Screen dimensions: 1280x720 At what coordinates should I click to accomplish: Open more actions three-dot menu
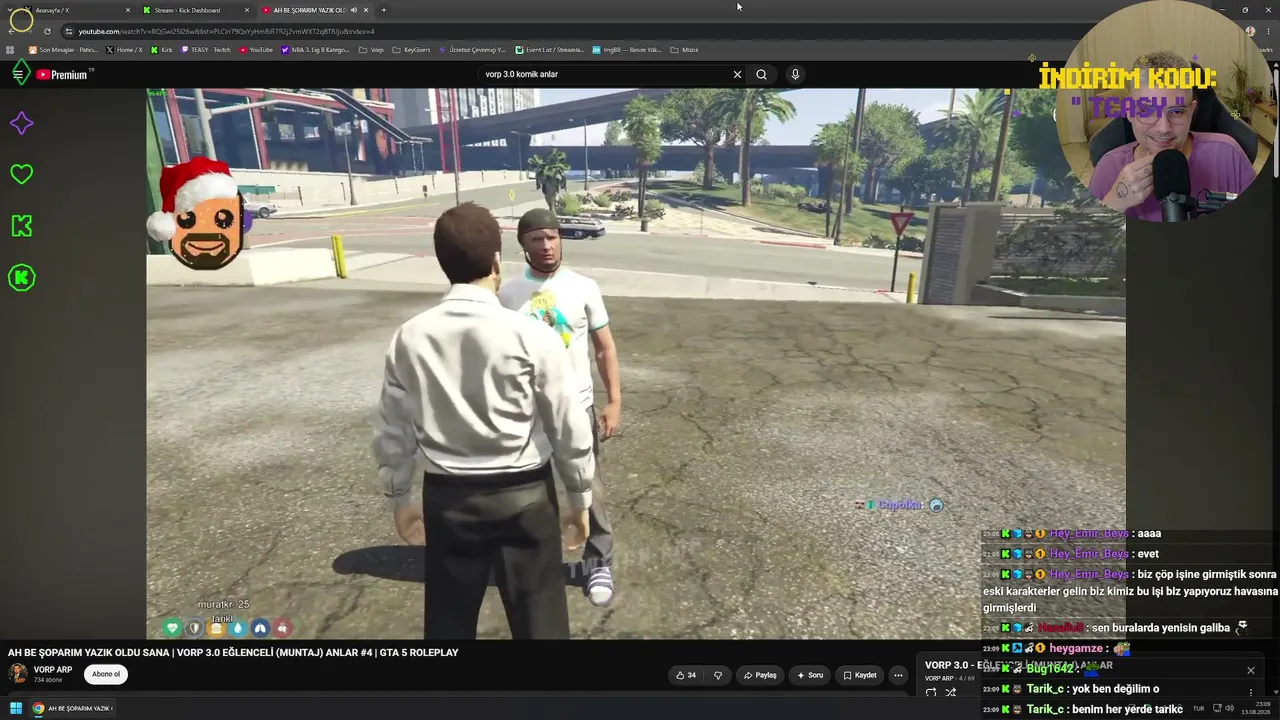(x=898, y=675)
